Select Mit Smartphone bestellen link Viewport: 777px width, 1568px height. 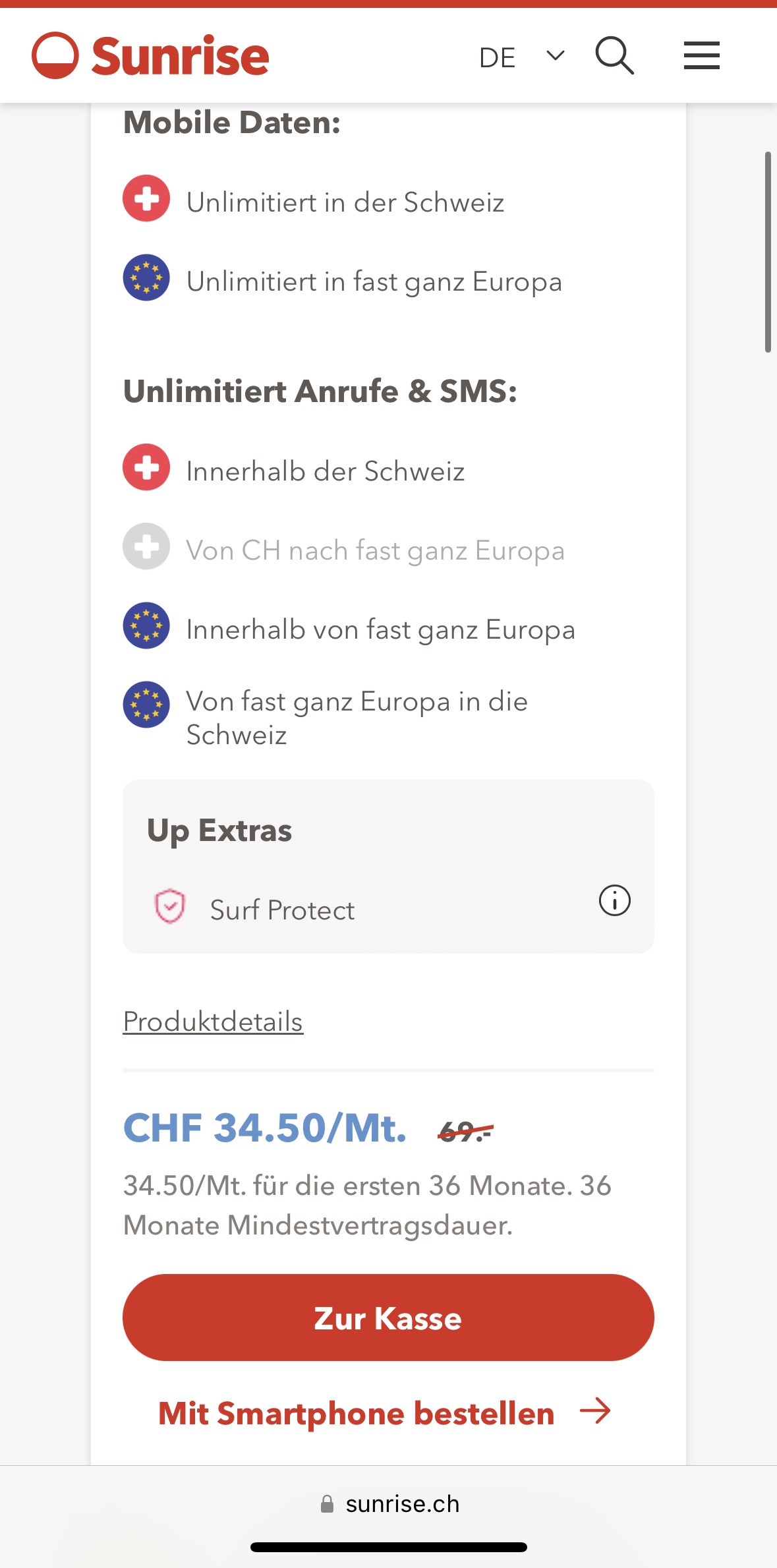pos(357,1414)
